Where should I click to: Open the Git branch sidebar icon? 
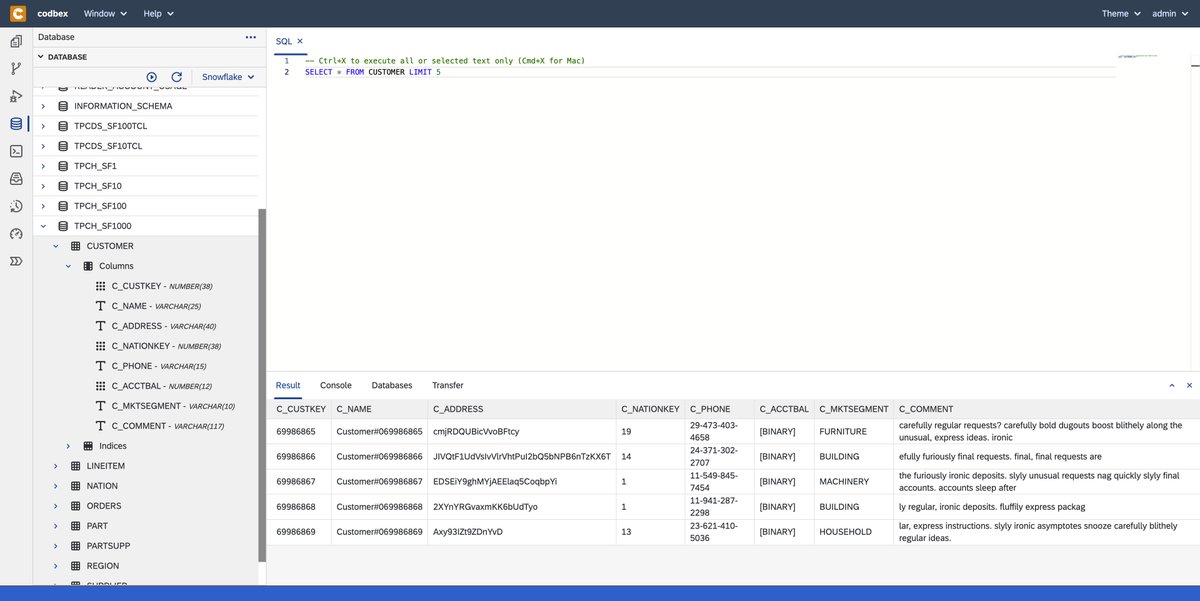[16, 69]
